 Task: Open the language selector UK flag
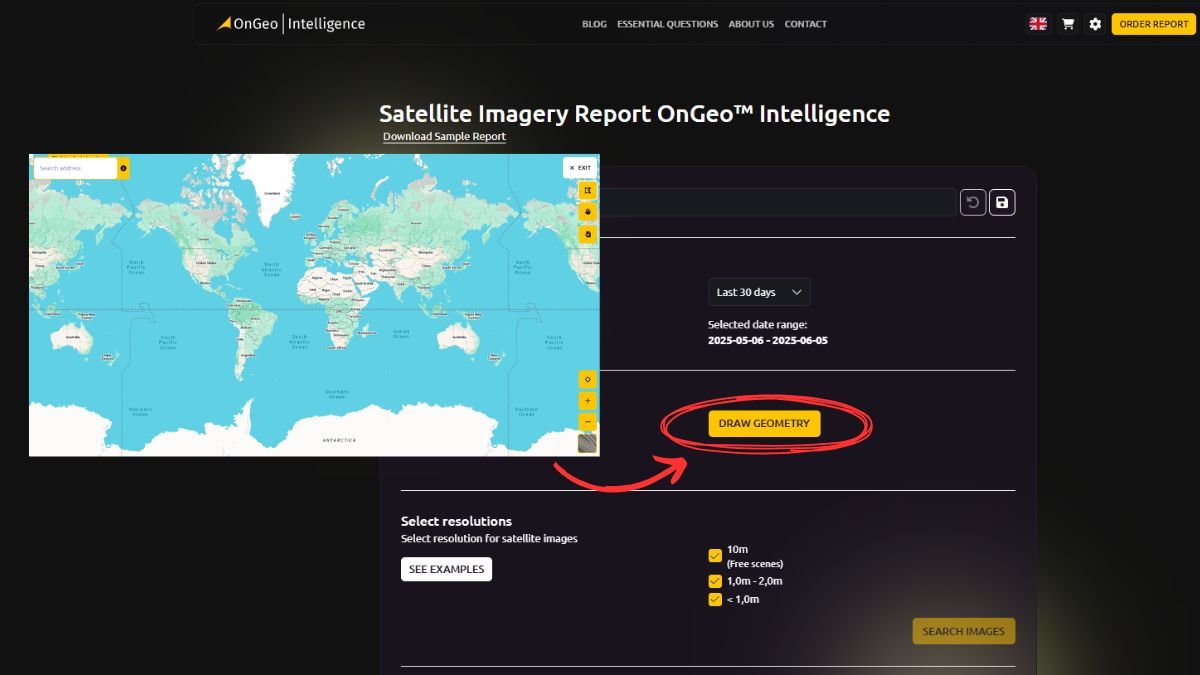[x=1039, y=24]
